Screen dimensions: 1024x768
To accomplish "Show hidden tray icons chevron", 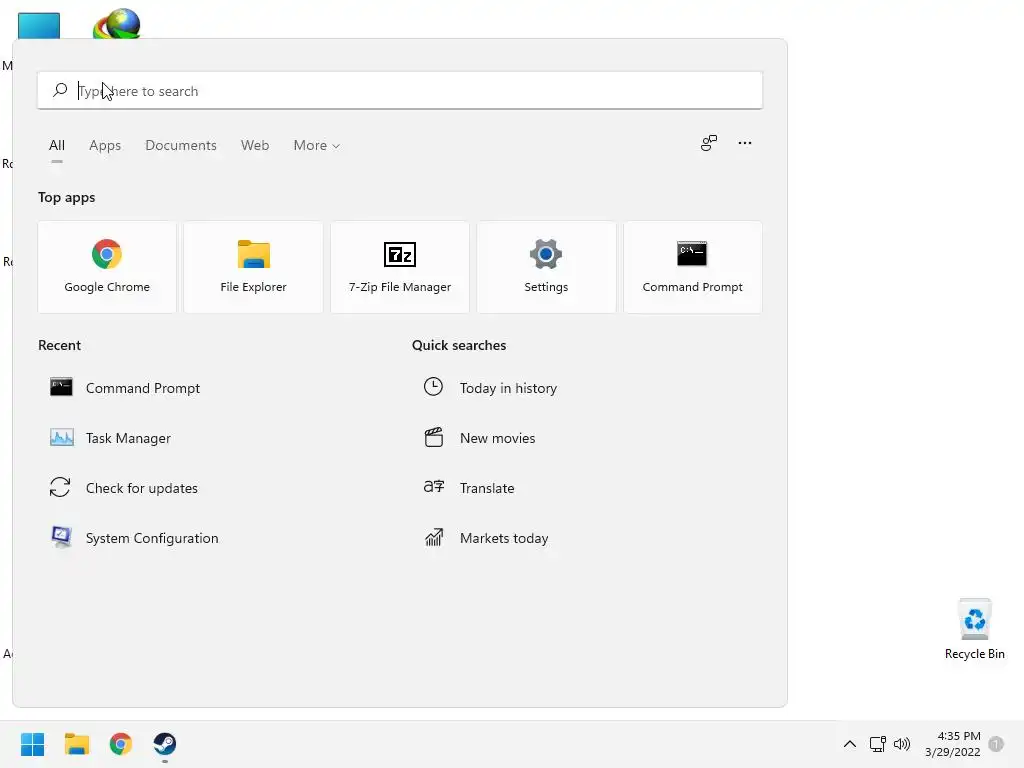I will [850, 744].
